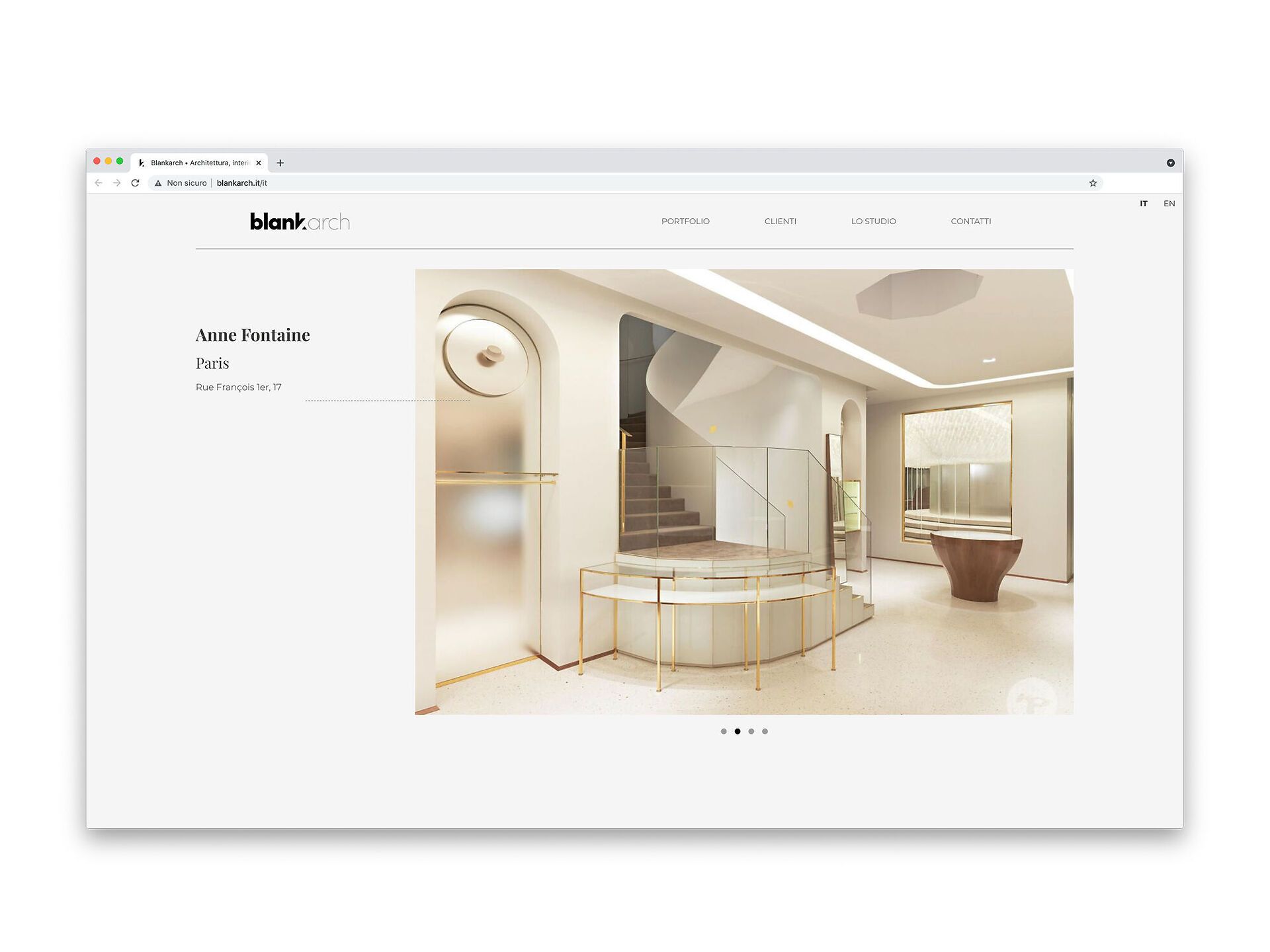Screen dimensions: 1270x952
Task: Open the PORTFOLIO menu item
Action: tap(685, 221)
